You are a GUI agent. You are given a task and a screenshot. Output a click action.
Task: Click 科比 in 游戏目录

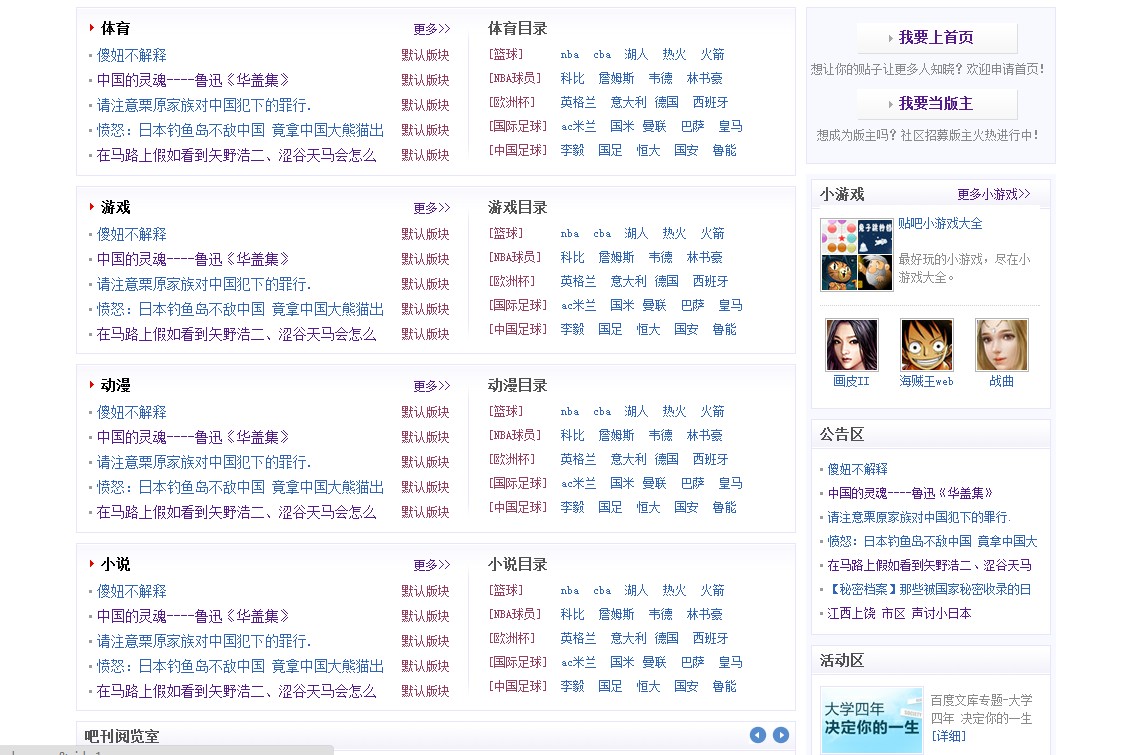click(572, 258)
